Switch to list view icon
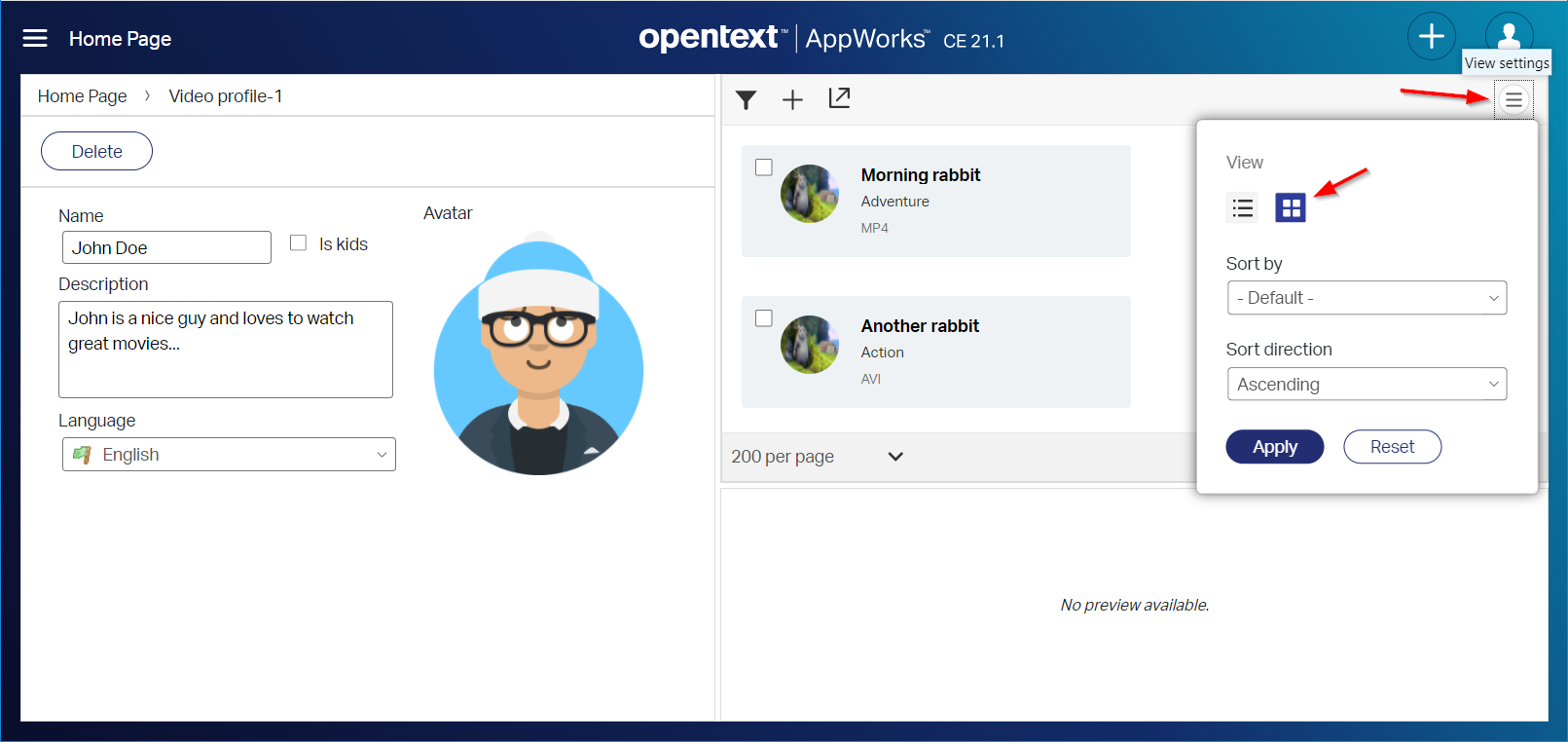The image size is (1568, 742). pos(1242,207)
